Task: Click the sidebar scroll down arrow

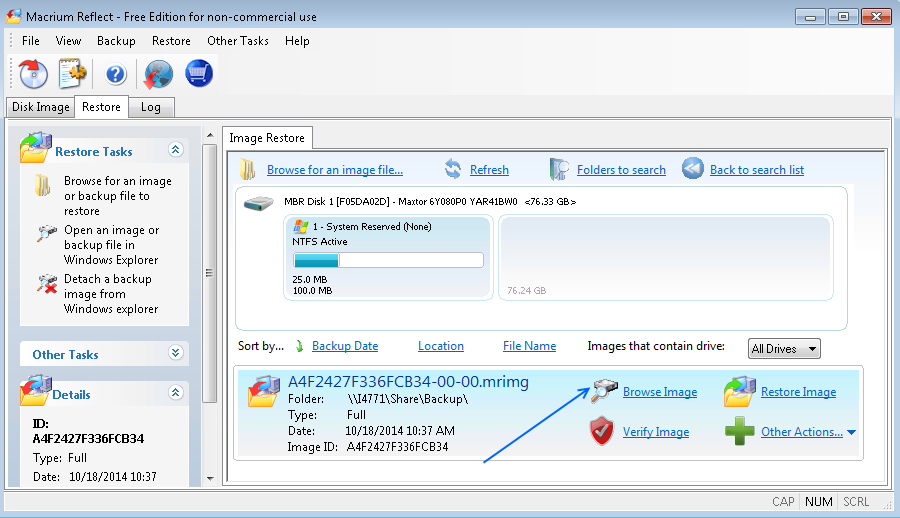Action: point(210,478)
